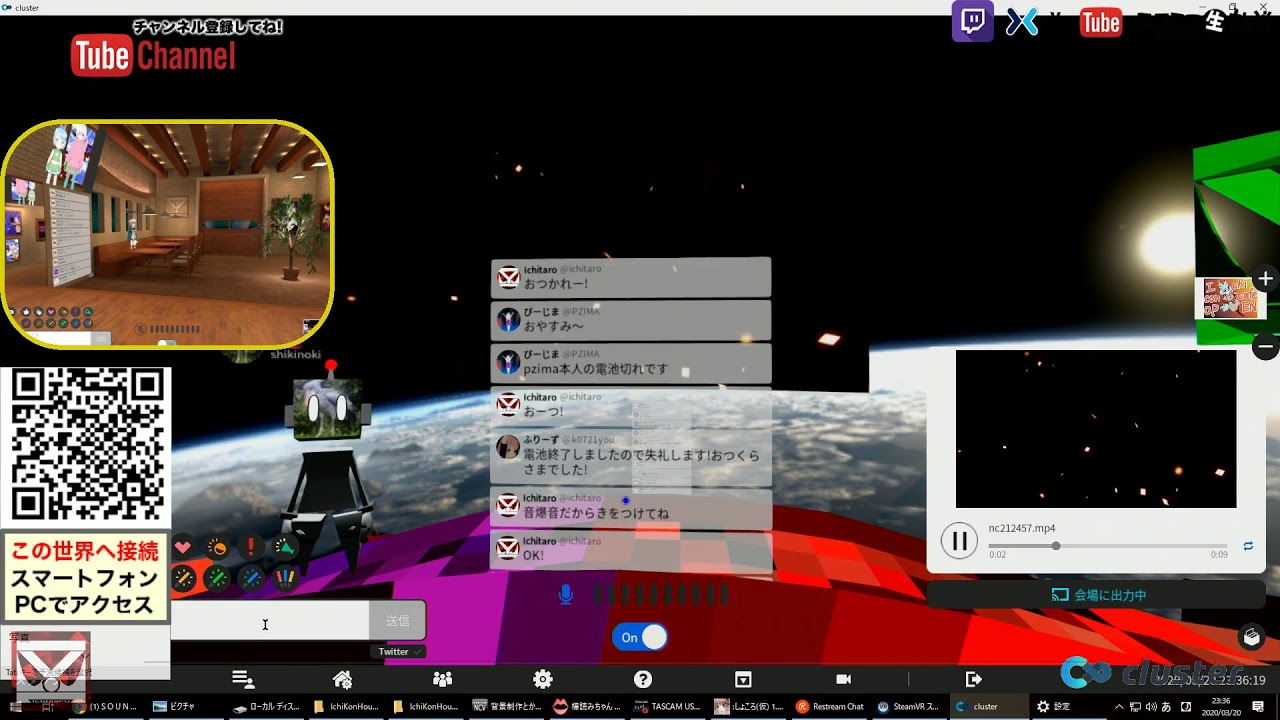Click the plus icon on right edge
This screenshot has width=1280, height=720.
(x=1265, y=279)
